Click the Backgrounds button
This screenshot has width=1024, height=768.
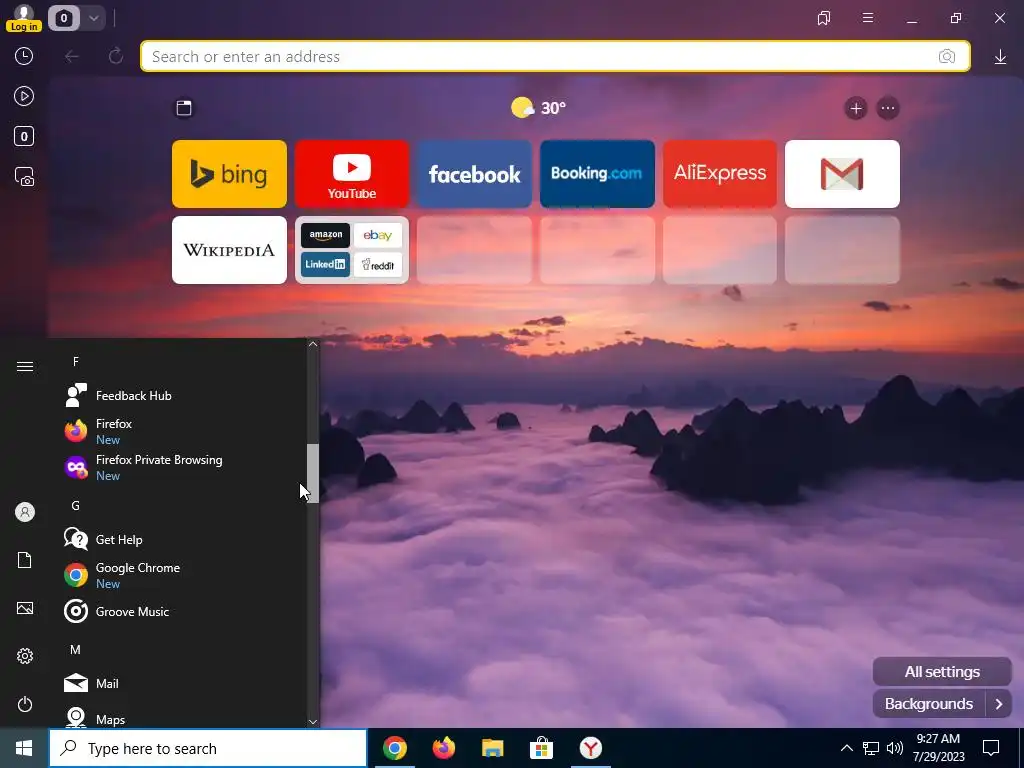tap(928, 704)
